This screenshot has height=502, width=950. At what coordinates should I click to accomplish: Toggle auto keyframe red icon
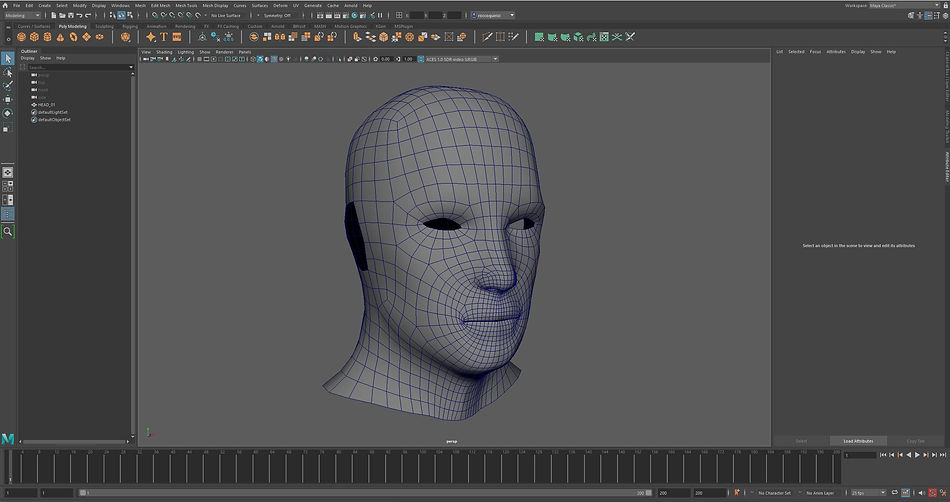(933, 493)
